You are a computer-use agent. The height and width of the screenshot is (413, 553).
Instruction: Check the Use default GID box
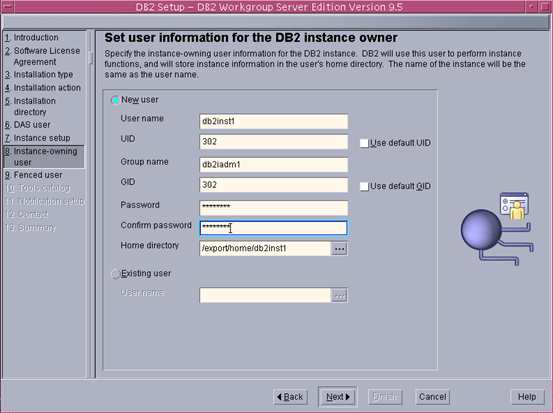tap(364, 187)
